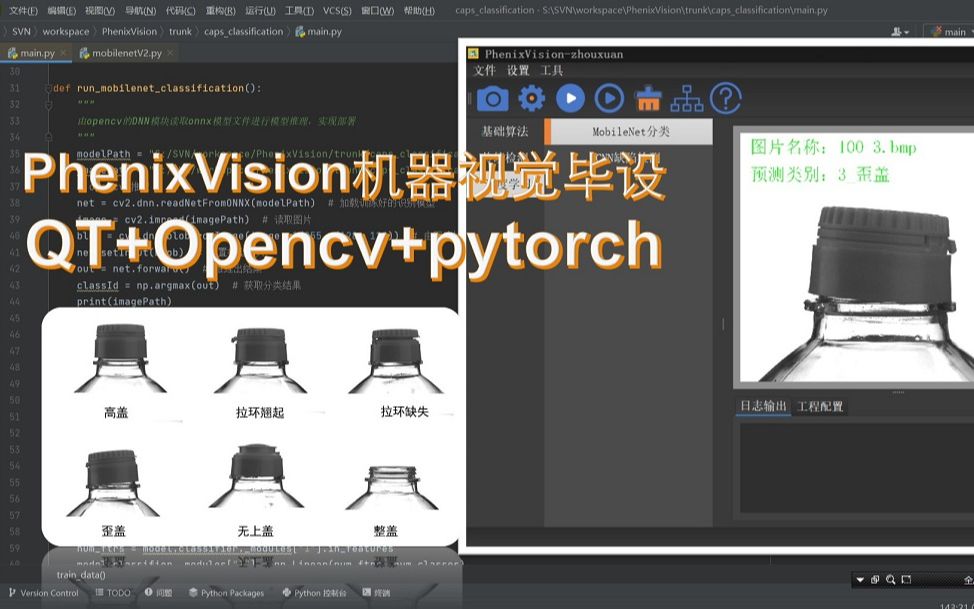974x609 pixels.
Task: Click workspace in the breadcrumb path
Action: click(x=65, y=31)
